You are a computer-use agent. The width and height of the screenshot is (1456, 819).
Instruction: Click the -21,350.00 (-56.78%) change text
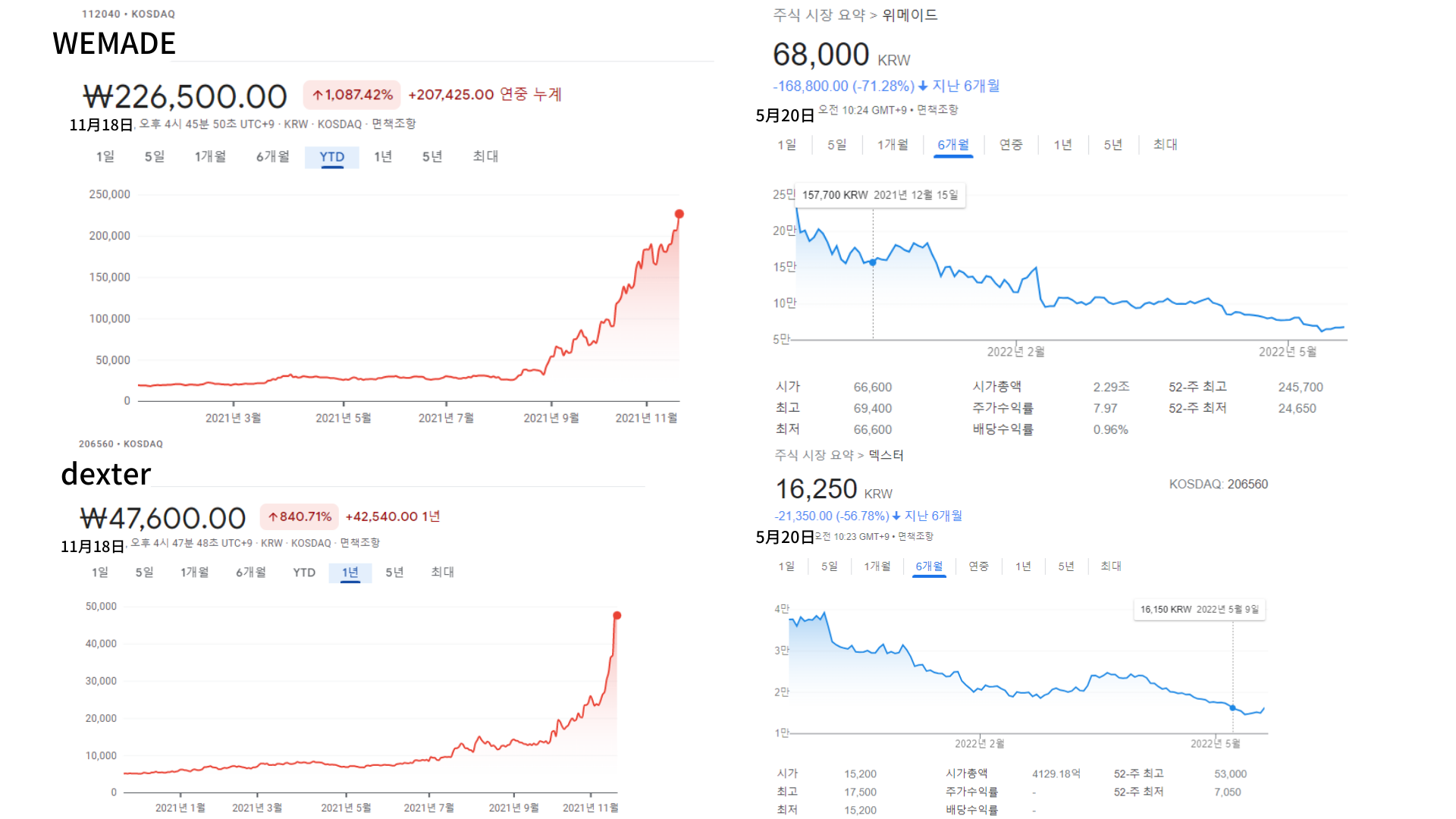pos(831,516)
